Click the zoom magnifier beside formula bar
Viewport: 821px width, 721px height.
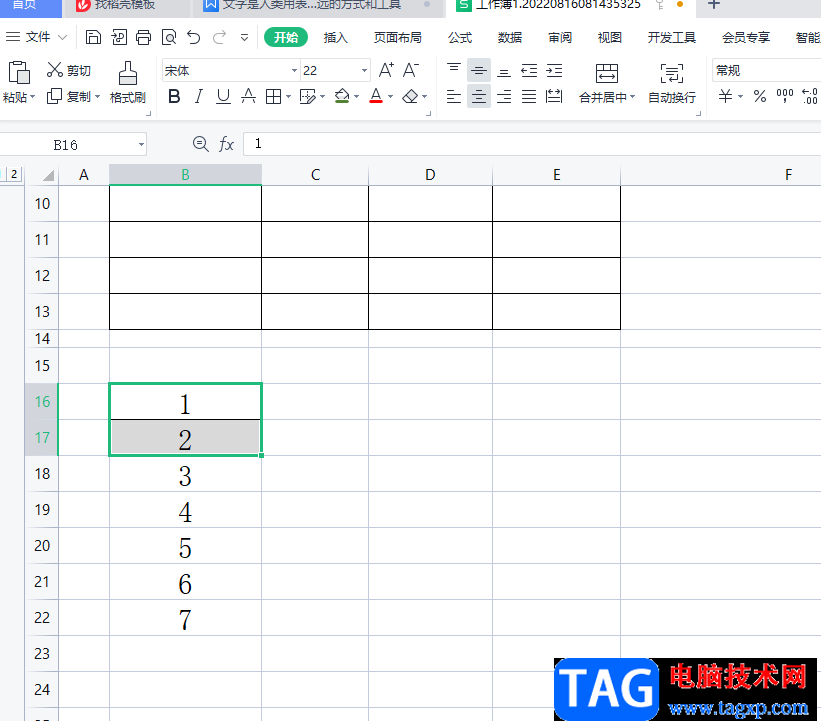tap(201, 143)
